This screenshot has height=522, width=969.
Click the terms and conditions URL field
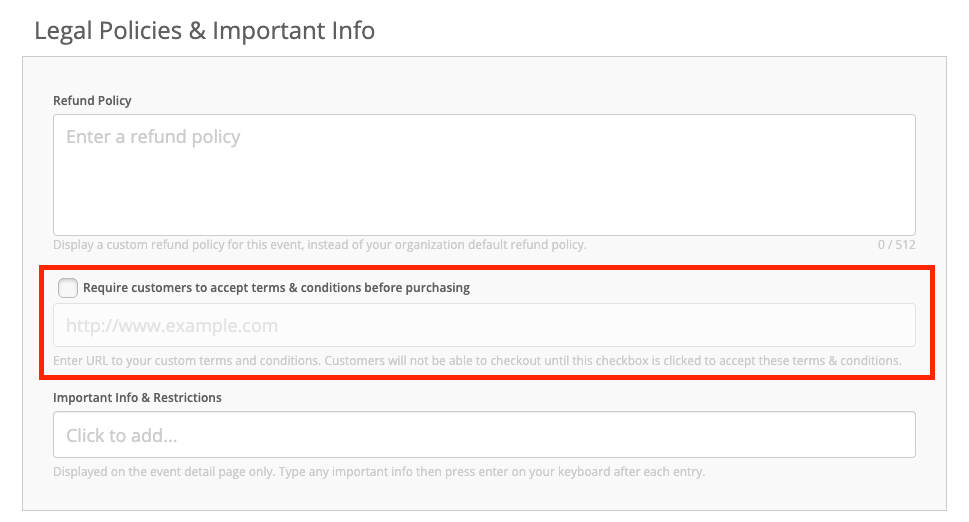point(484,325)
